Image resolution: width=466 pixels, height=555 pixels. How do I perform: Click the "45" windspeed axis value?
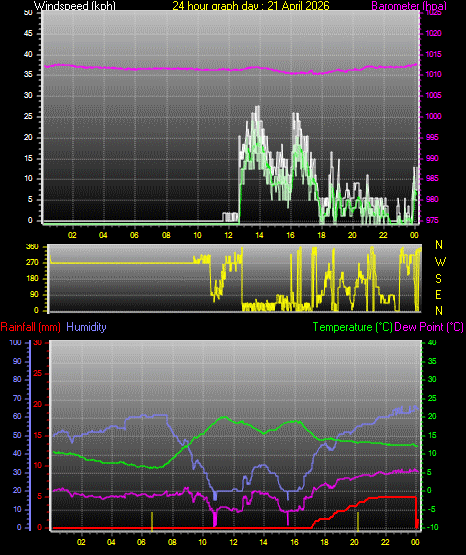28,34
